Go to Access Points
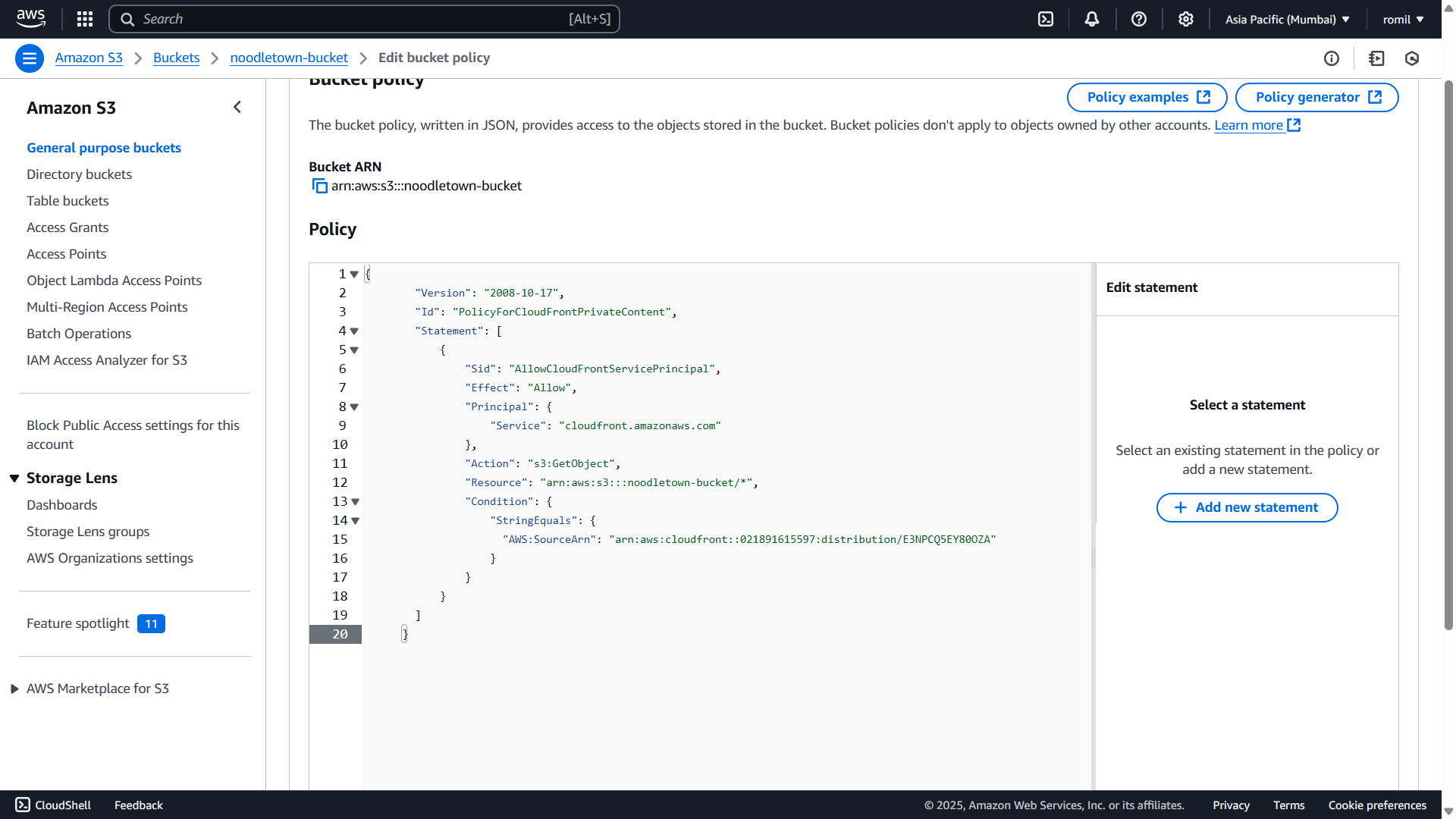1456x819 pixels. (x=66, y=254)
